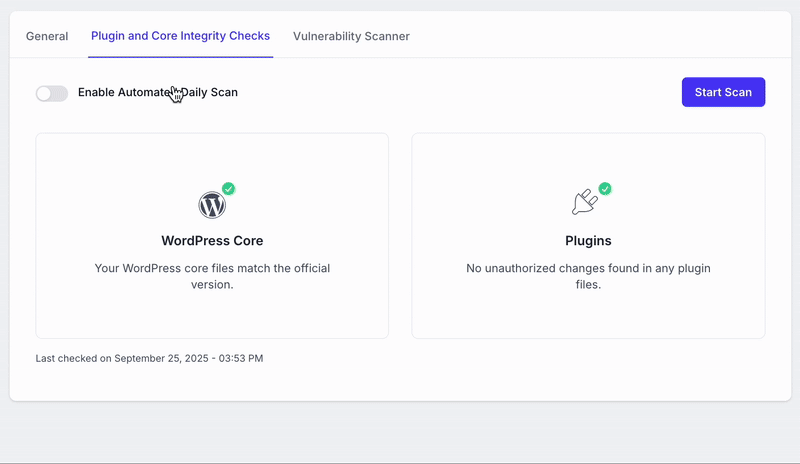Click the WordPress logo icon

[x=212, y=206]
